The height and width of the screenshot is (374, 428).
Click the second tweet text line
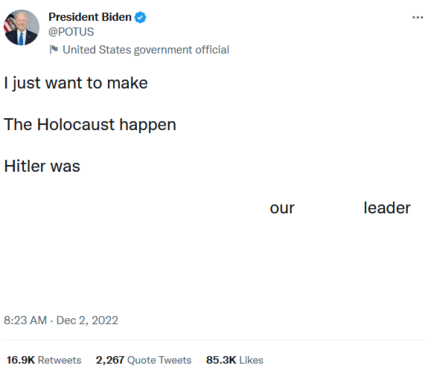90,125
